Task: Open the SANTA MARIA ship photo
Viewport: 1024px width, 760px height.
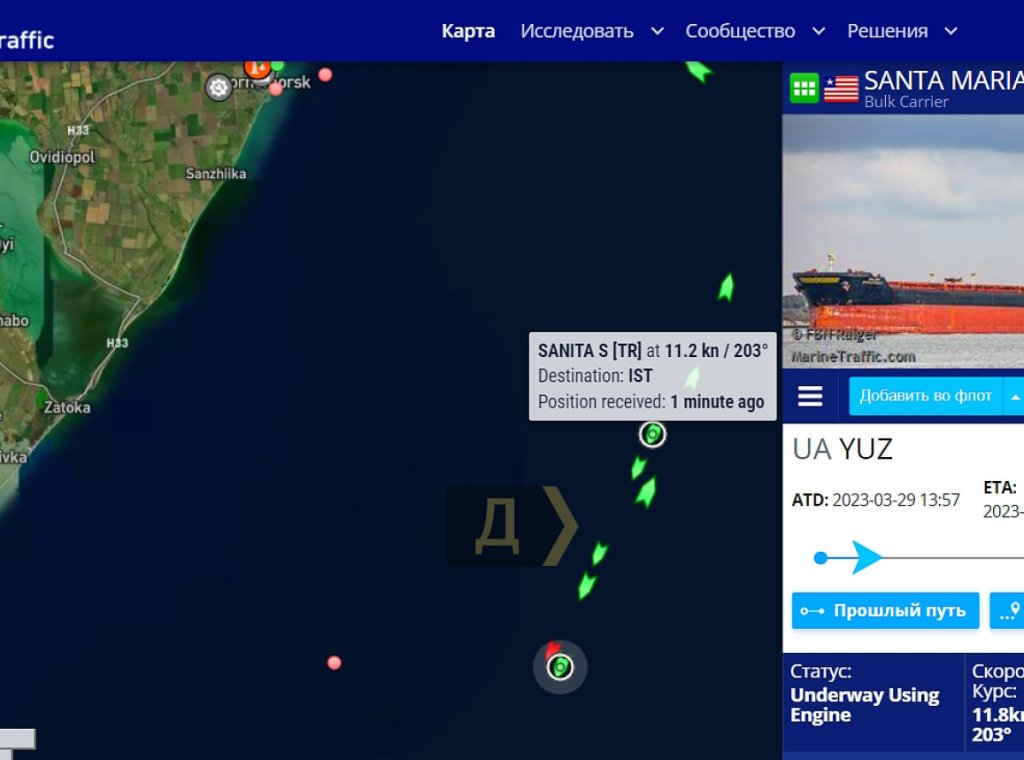Action: pyautogui.click(x=903, y=241)
